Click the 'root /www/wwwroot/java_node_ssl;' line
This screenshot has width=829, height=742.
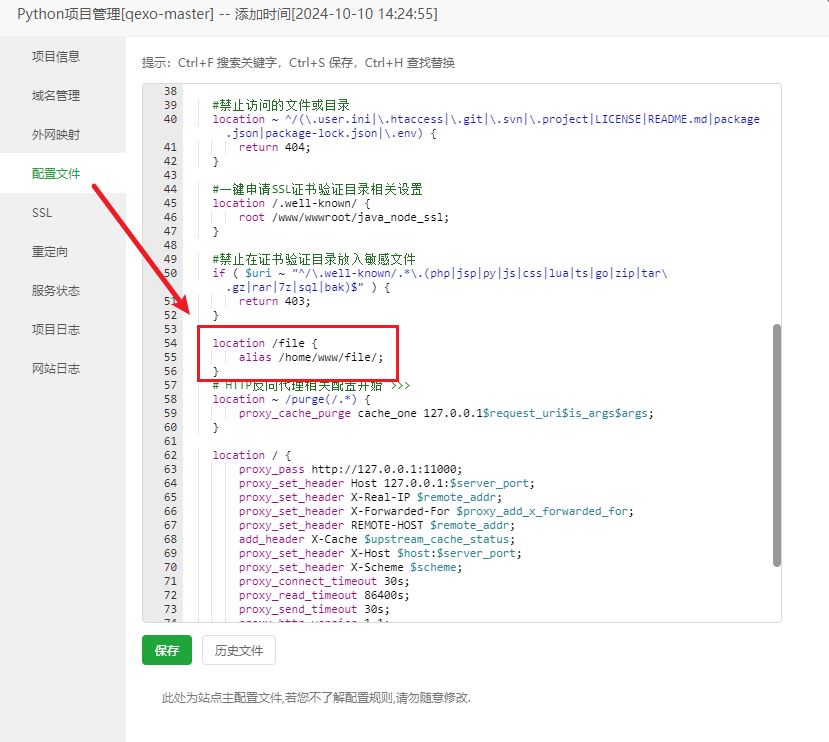click(344, 217)
